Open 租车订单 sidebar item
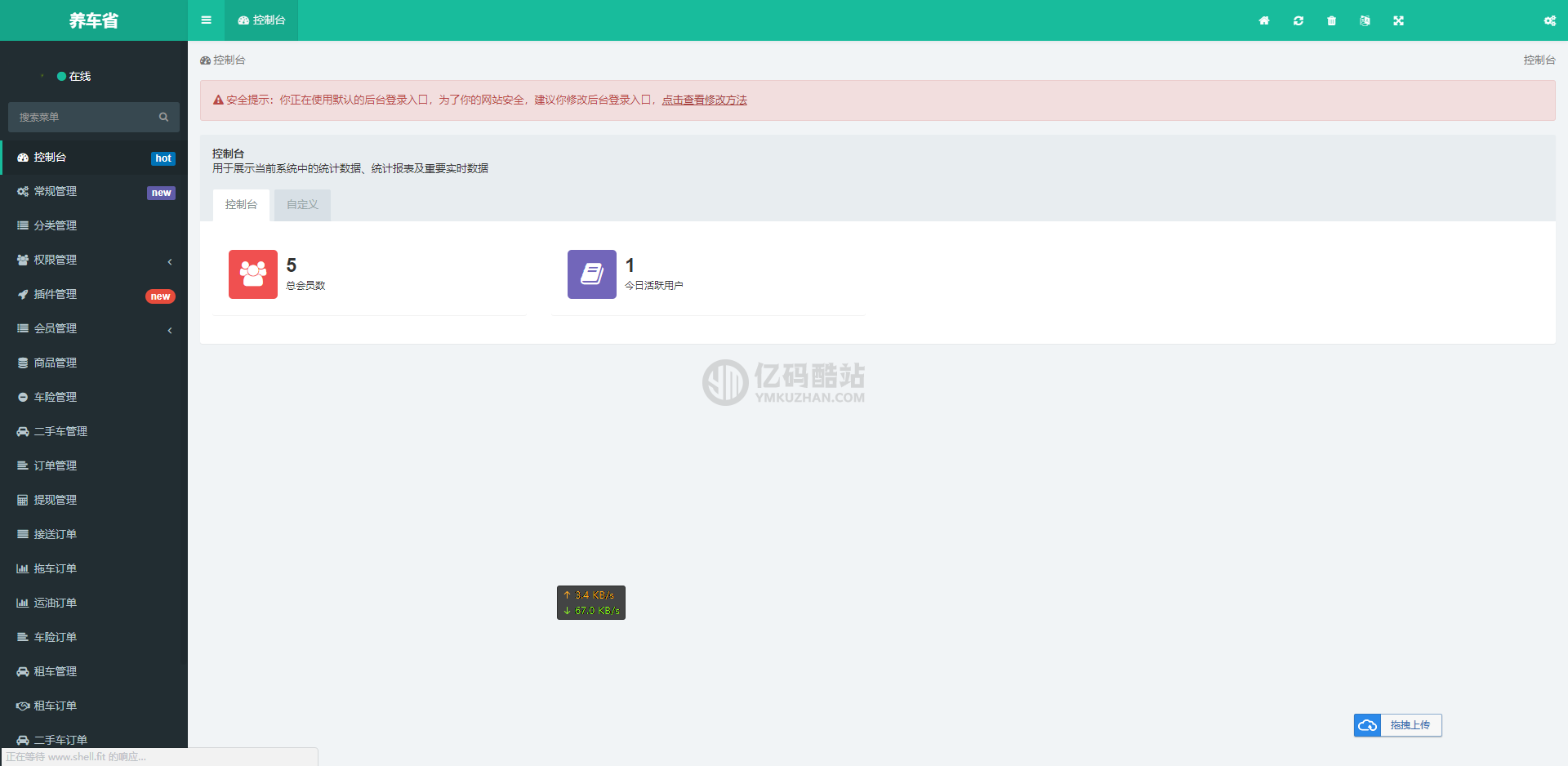 coord(94,706)
